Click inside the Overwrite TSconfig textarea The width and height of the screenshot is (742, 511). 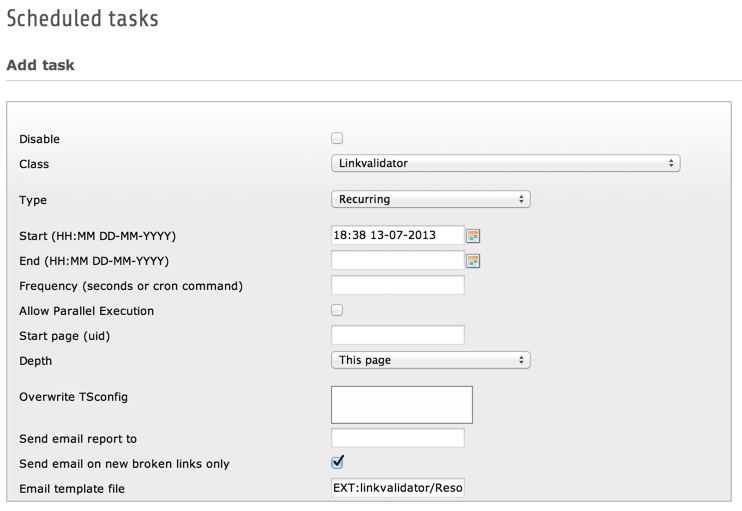click(x=401, y=404)
